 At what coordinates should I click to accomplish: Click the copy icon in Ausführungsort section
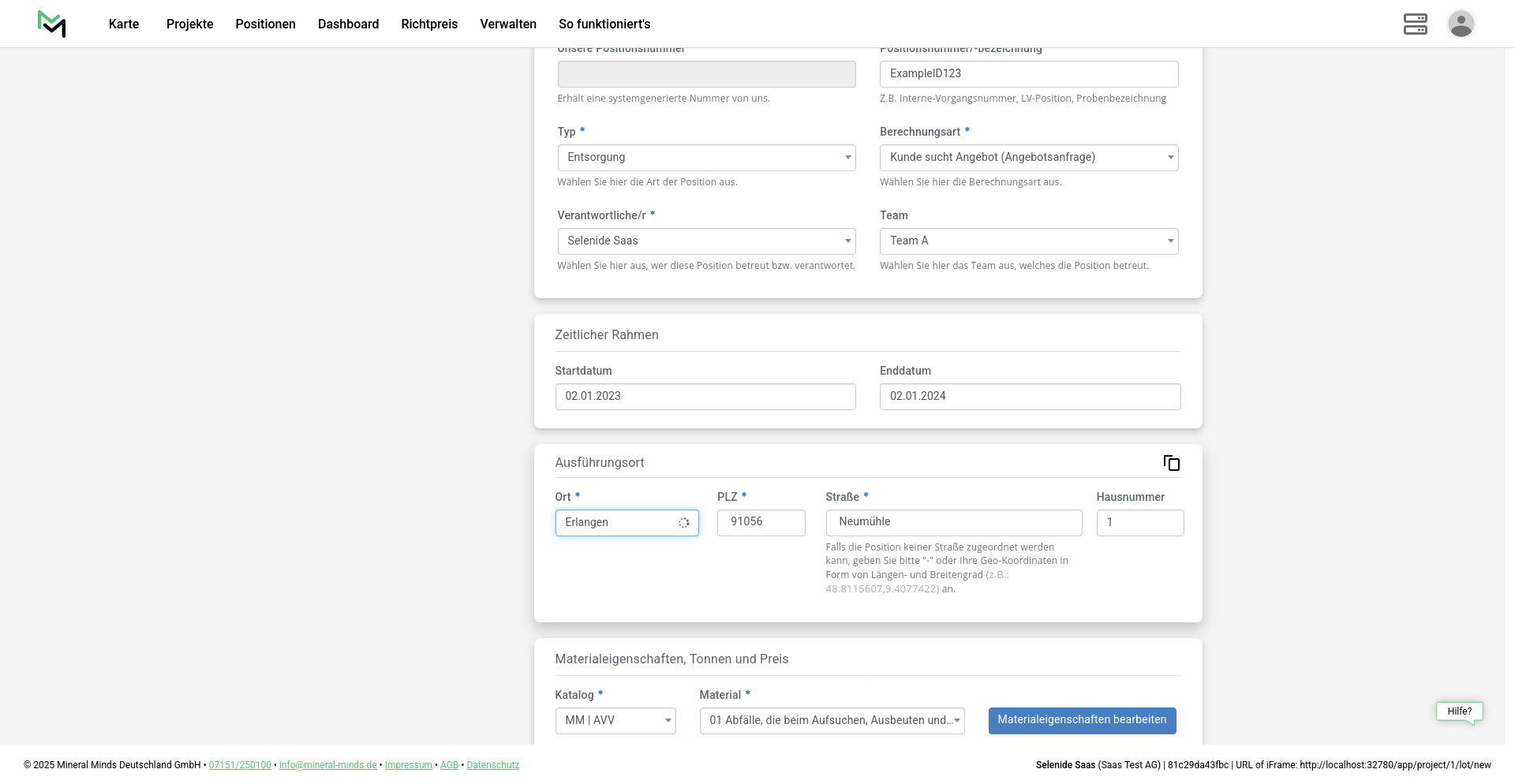1172,463
